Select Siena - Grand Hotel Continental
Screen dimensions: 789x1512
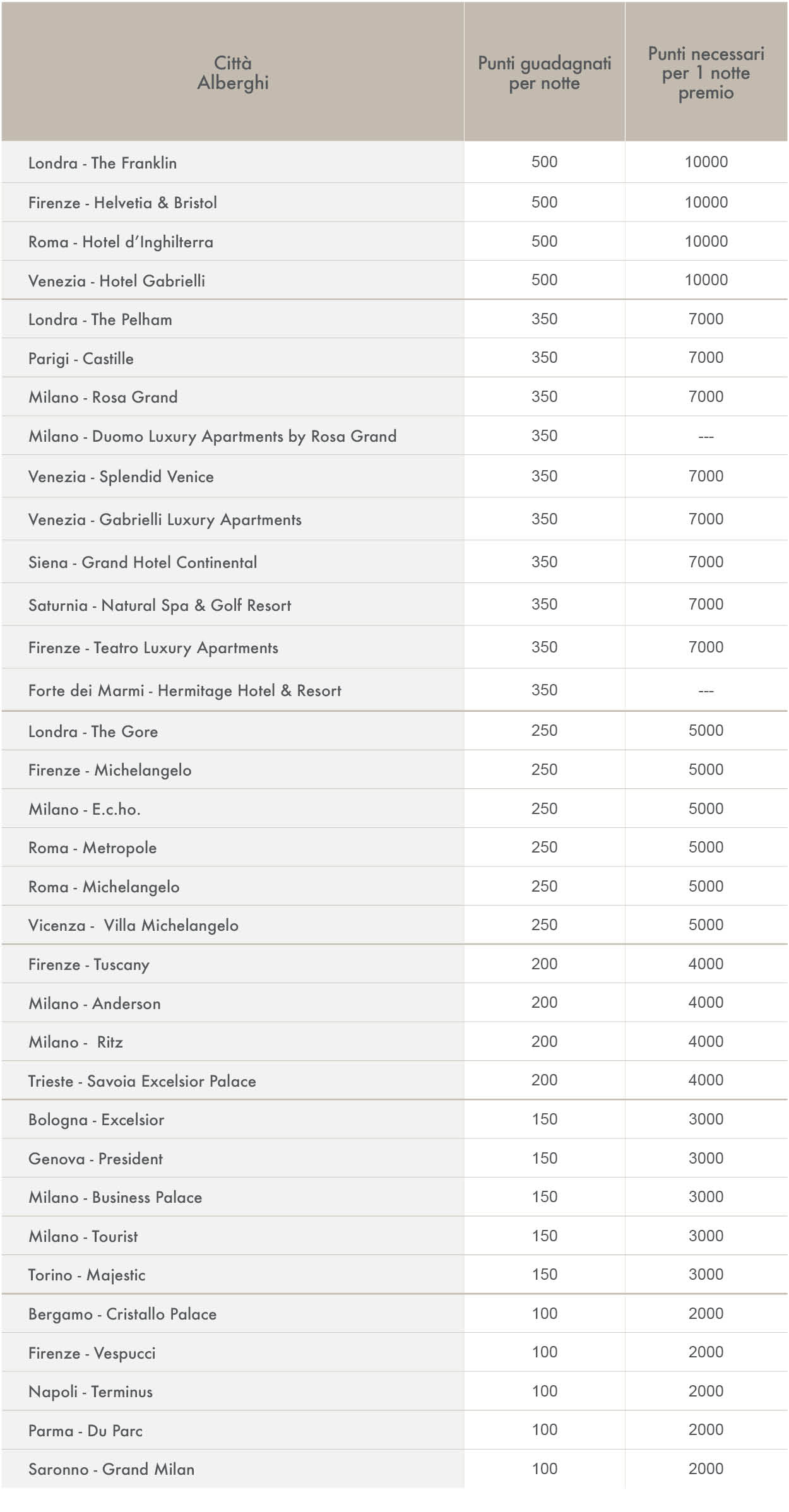tap(143, 562)
